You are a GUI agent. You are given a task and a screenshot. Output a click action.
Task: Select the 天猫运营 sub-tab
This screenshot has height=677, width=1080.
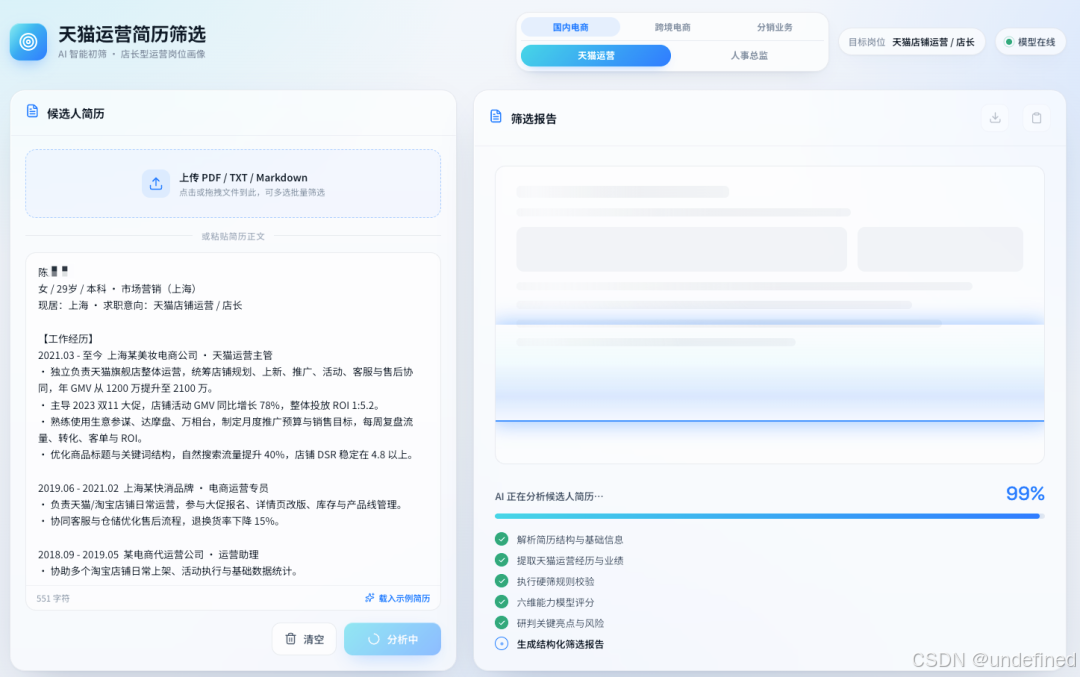(596, 56)
